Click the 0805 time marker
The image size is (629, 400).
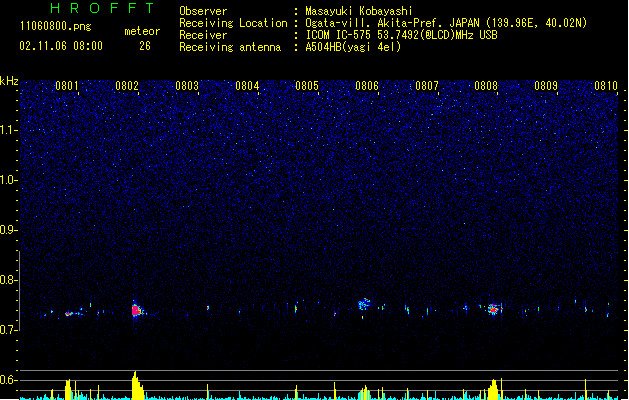(307, 86)
